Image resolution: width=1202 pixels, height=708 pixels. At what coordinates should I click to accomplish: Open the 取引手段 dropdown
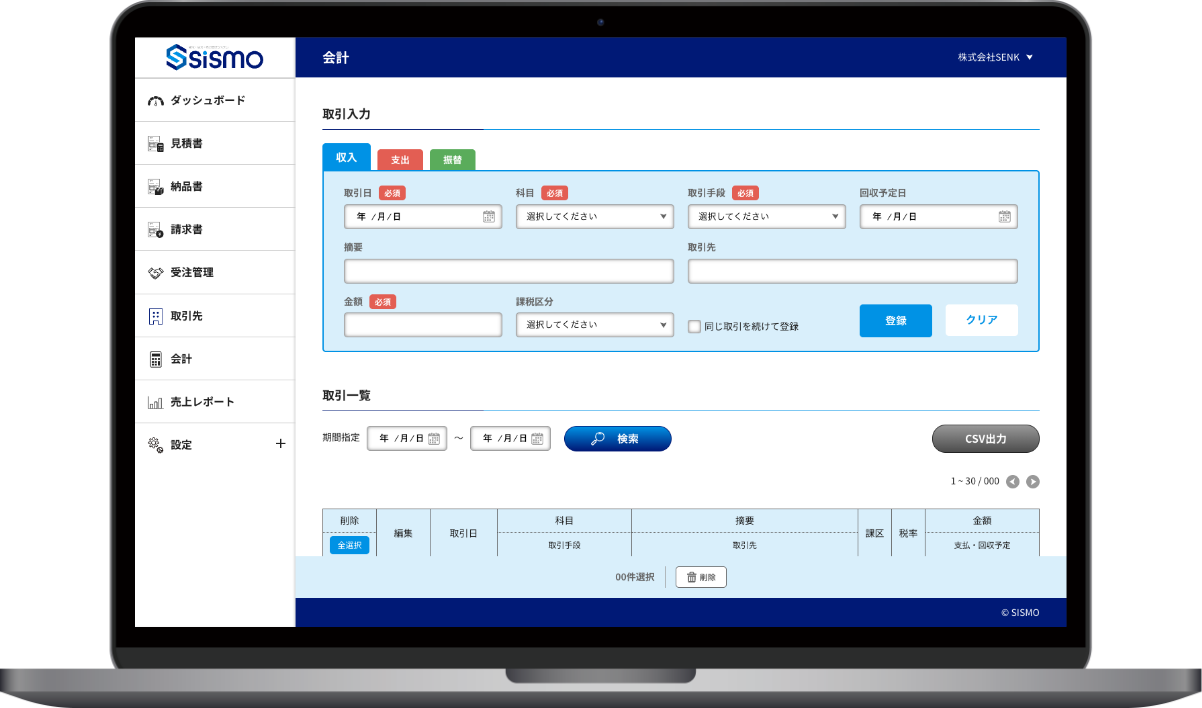pyautogui.click(x=766, y=217)
